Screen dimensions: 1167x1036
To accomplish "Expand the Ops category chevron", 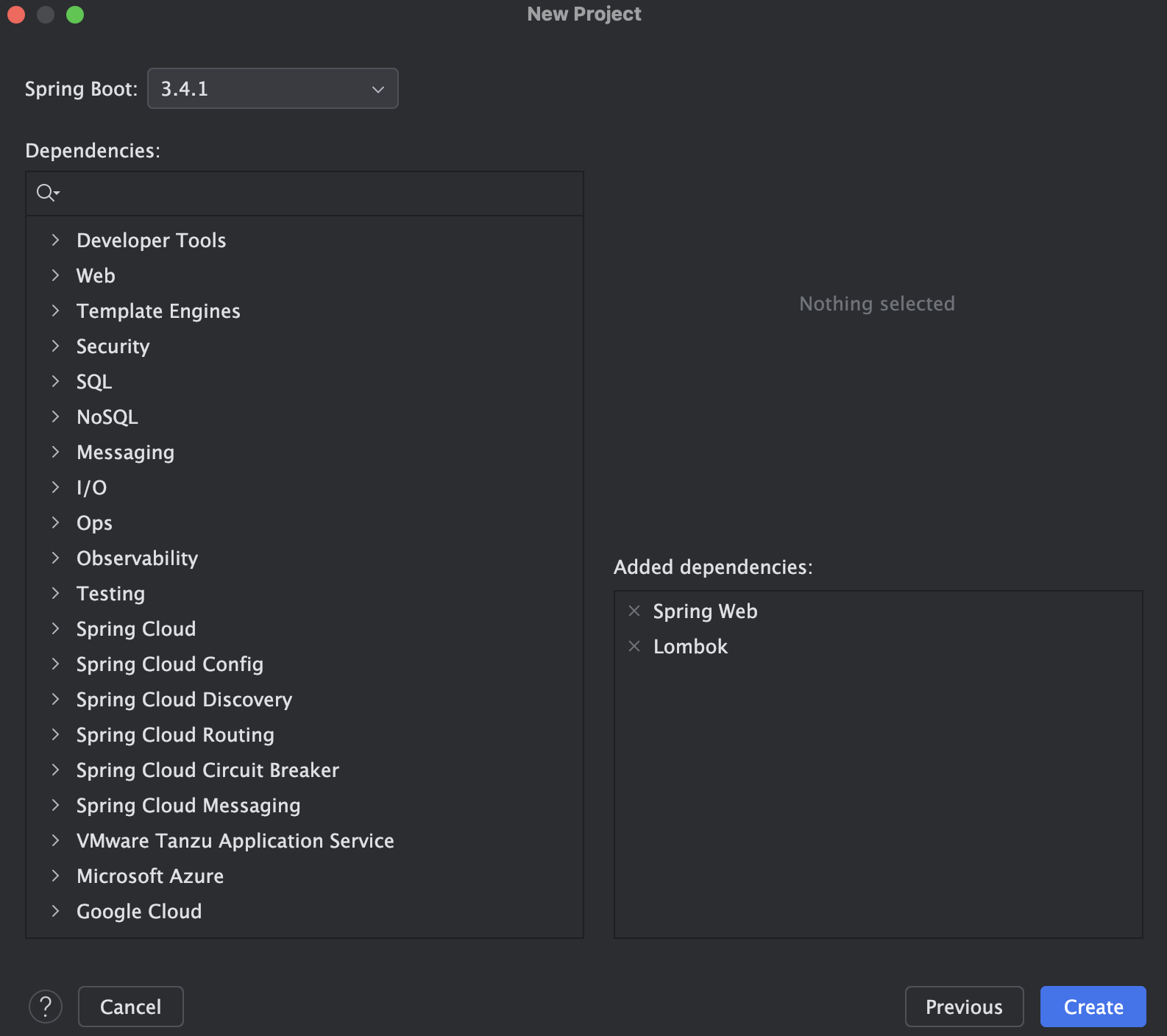I will pyautogui.click(x=55, y=522).
